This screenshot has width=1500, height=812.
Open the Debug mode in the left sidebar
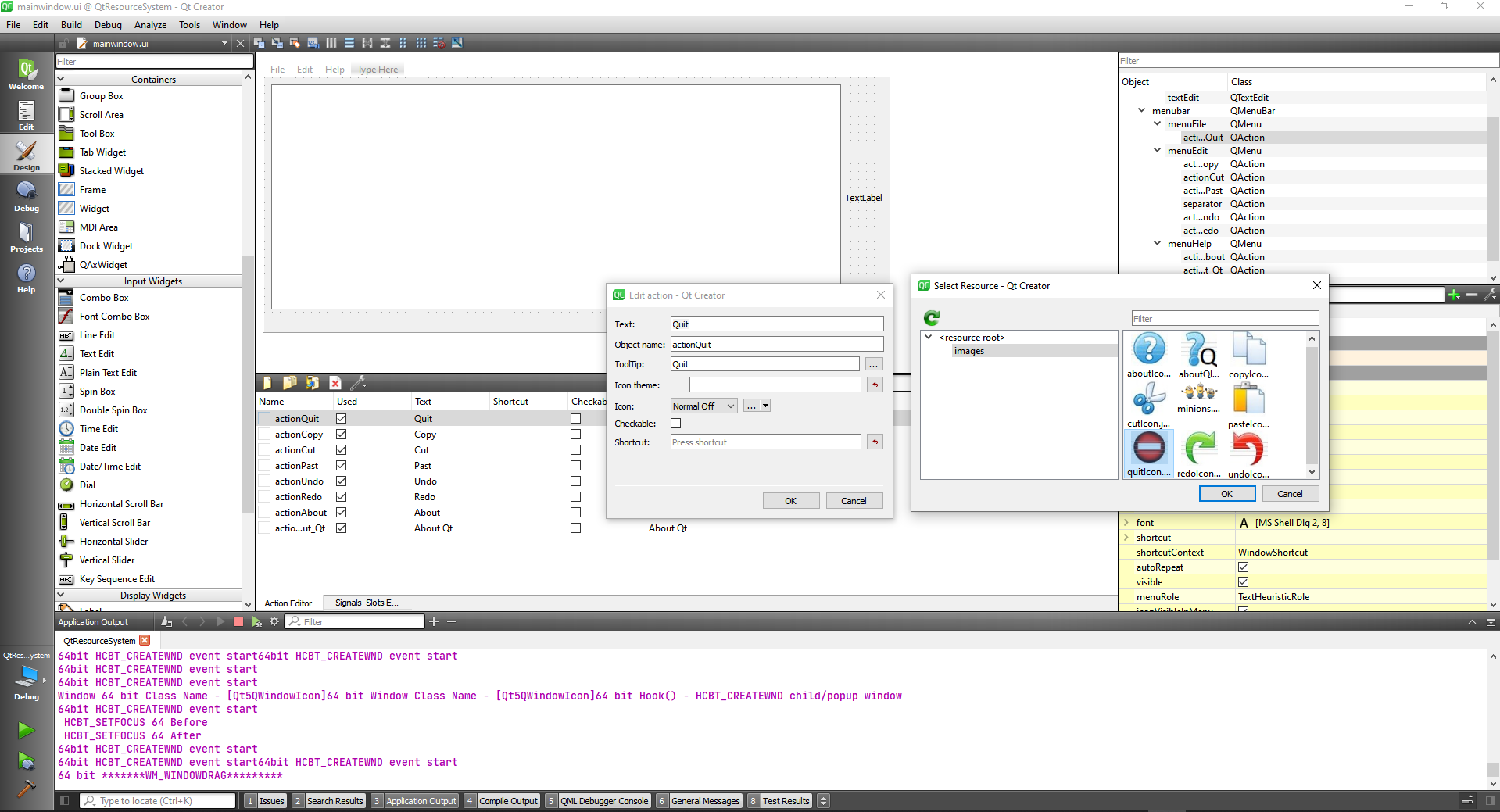pyautogui.click(x=27, y=196)
